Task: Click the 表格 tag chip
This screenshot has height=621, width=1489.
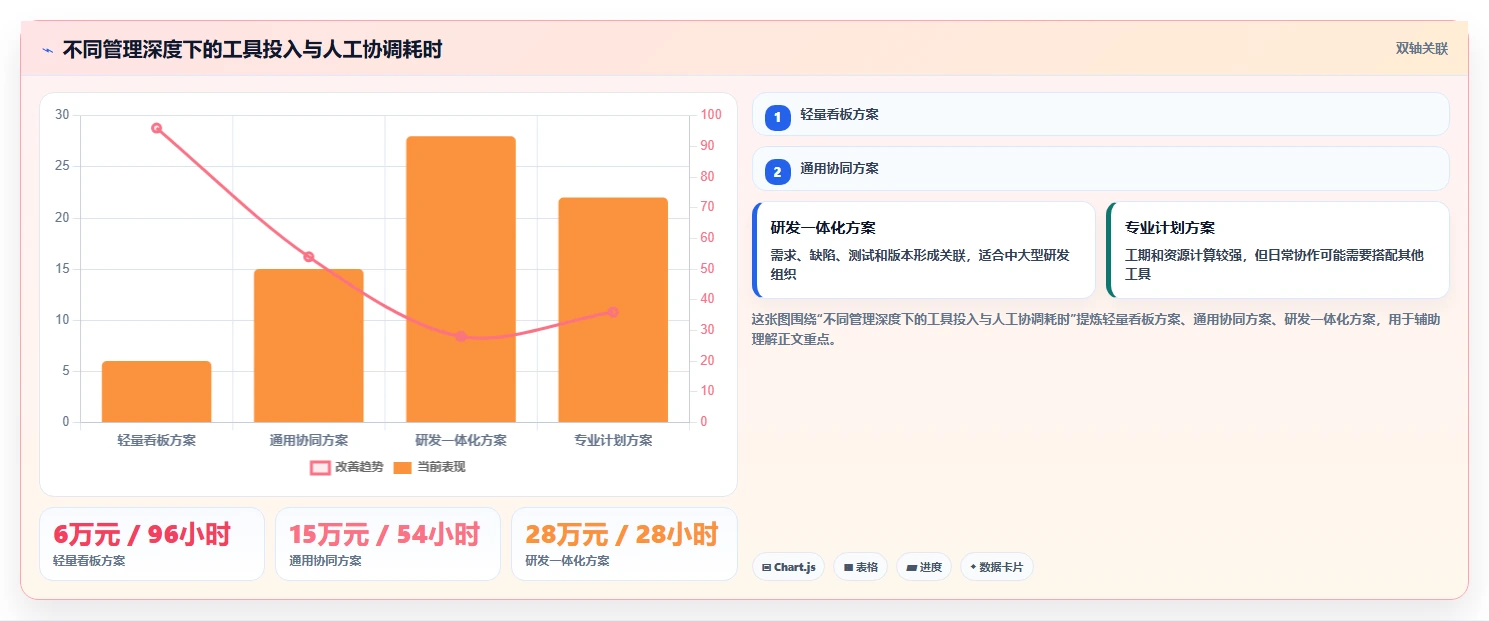Action: [x=860, y=567]
